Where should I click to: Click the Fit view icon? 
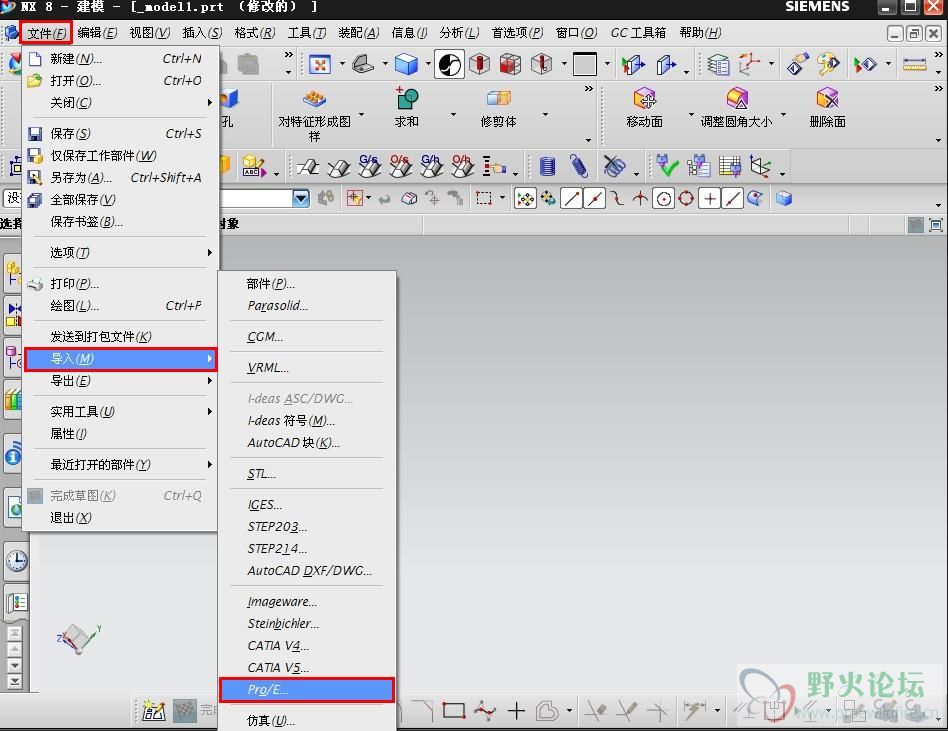[320, 64]
